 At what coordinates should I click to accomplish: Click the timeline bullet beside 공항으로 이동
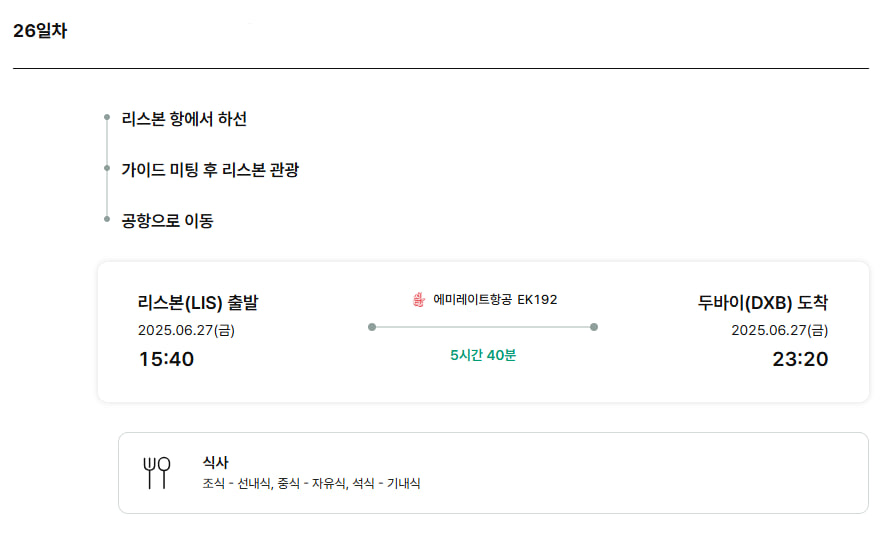click(107, 219)
